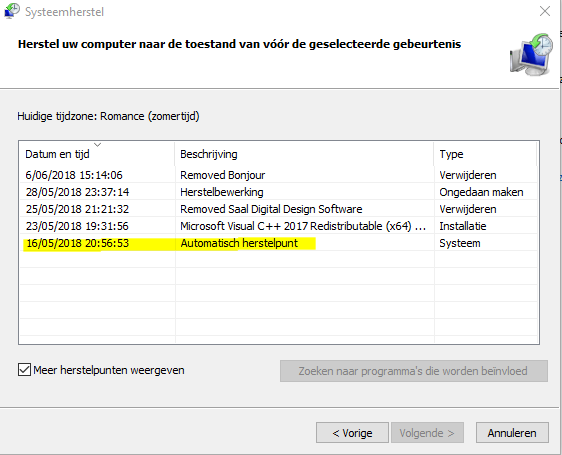Click Zoeken naar programma's die worden beïnvloed
This screenshot has width=562, height=455.
coord(414,371)
